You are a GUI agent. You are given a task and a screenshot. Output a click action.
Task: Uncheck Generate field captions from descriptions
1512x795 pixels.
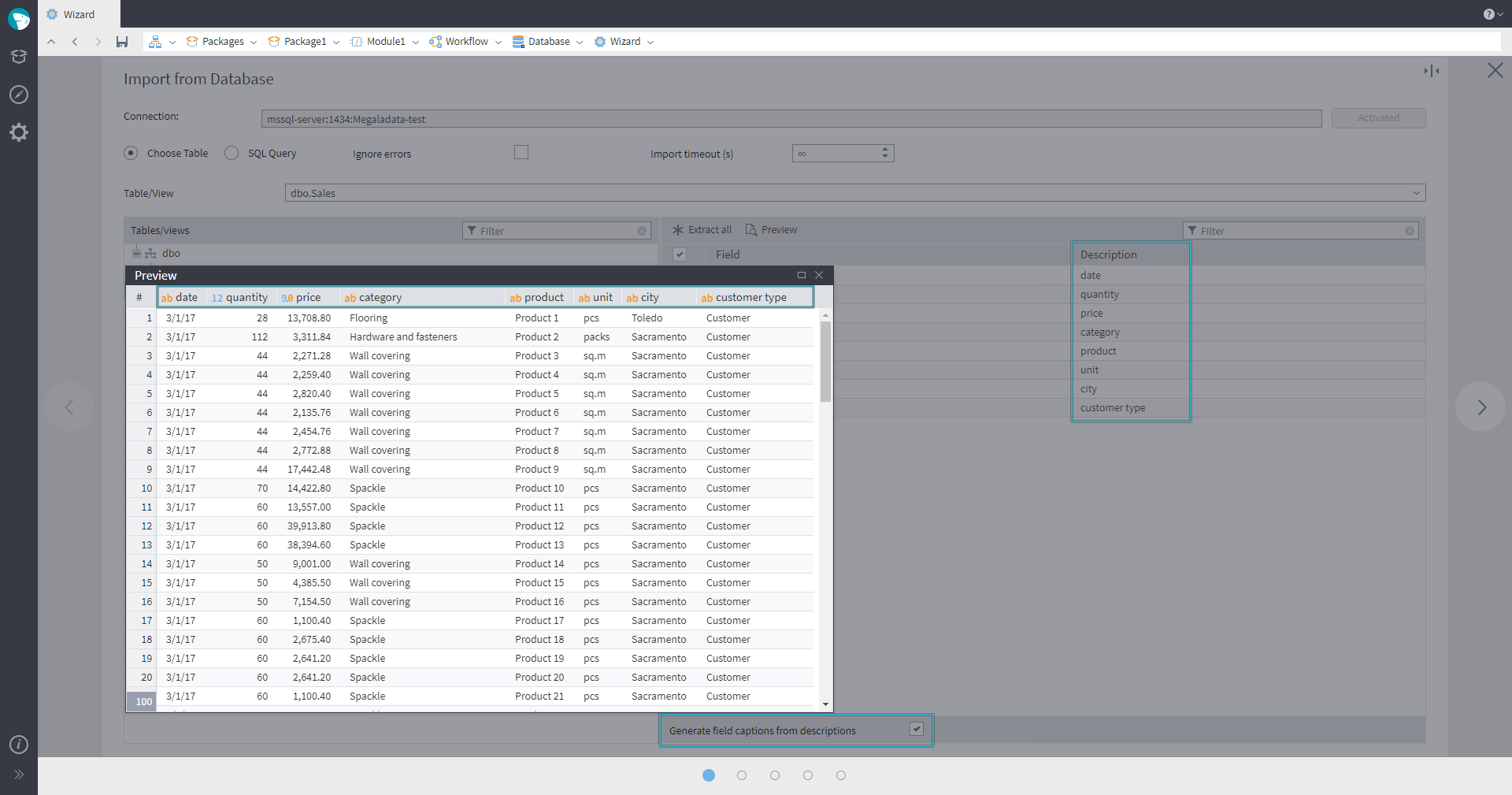point(917,729)
